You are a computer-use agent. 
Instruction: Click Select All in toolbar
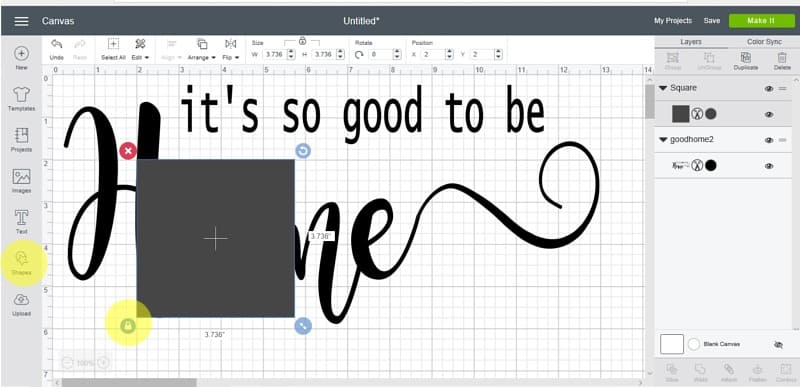coord(113,49)
